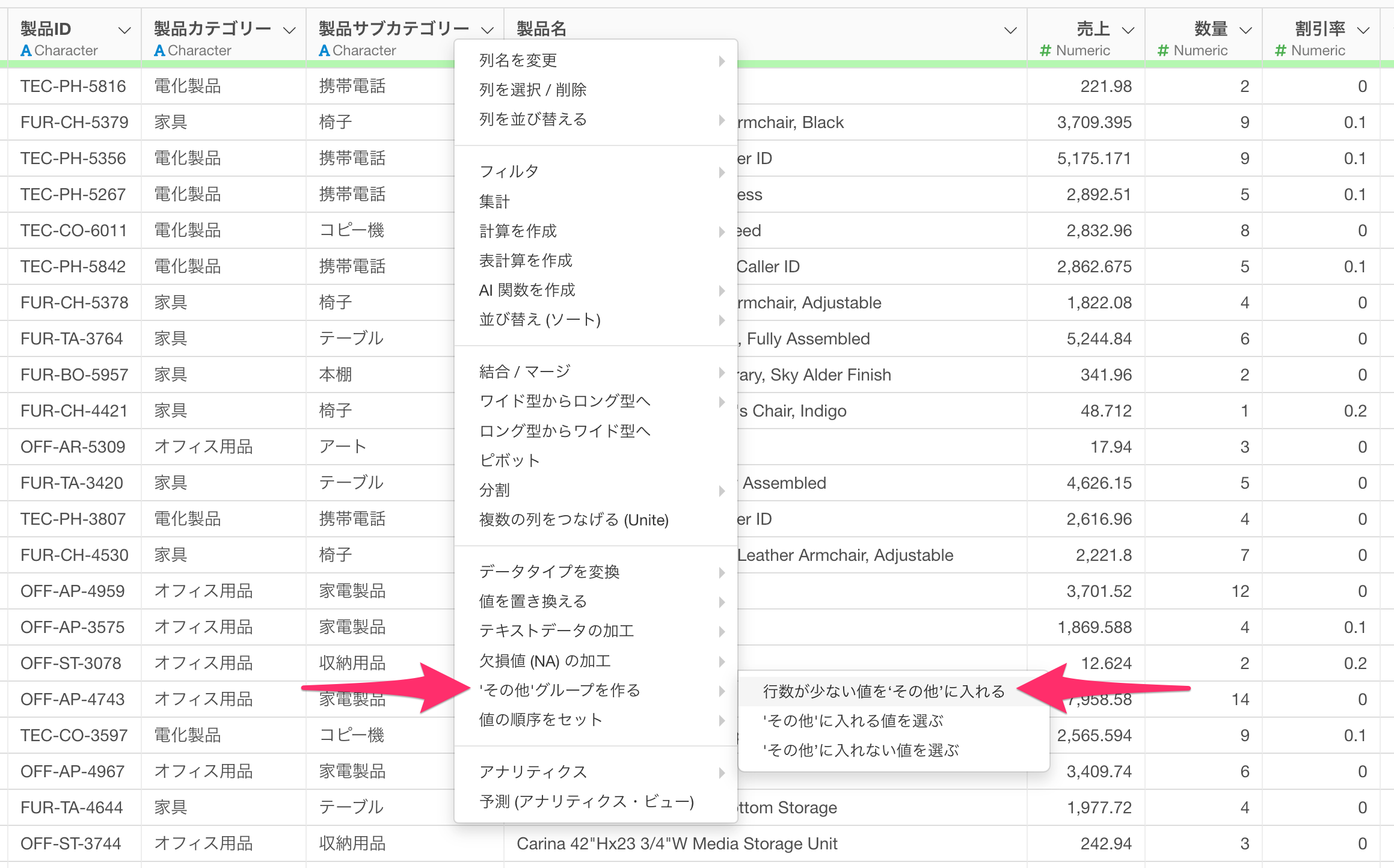
Task: Choose 'その他'に入れる値を選ぶ option
Action: coord(853,721)
